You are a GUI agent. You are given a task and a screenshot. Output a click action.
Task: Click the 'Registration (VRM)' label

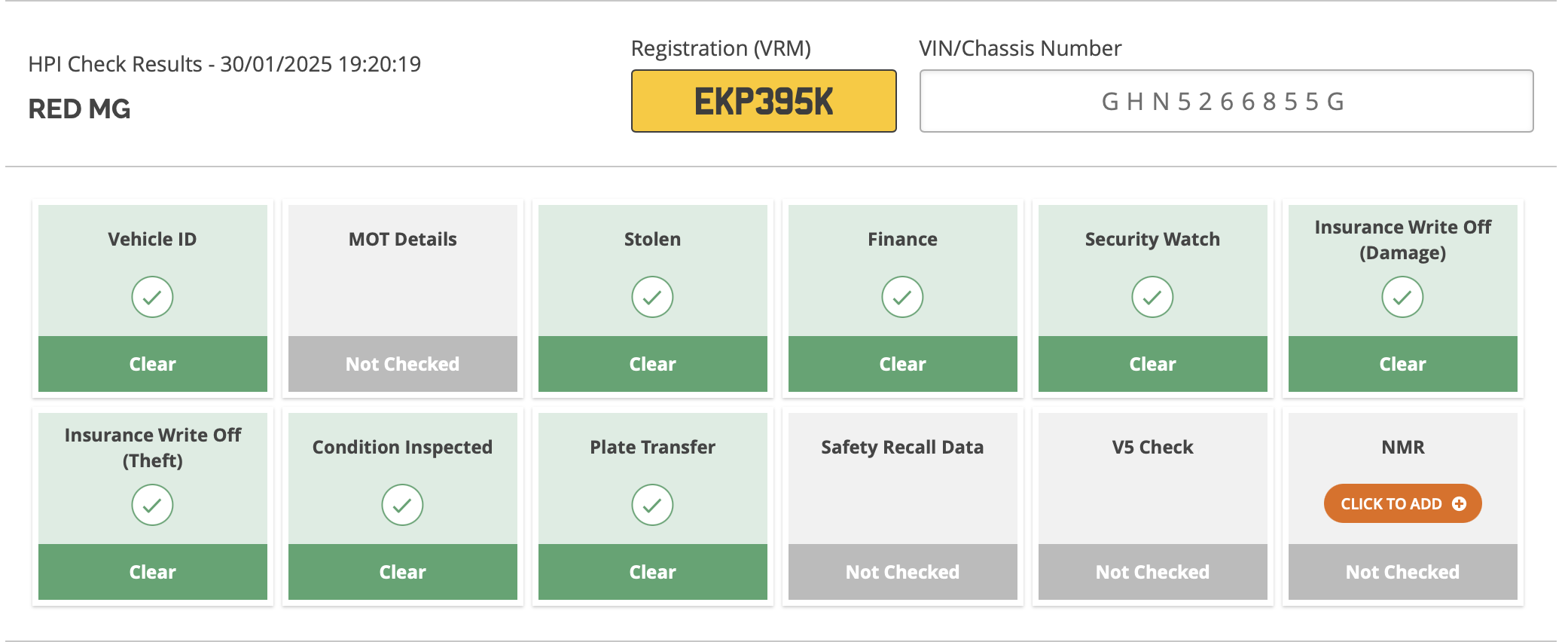[x=721, y=48]
